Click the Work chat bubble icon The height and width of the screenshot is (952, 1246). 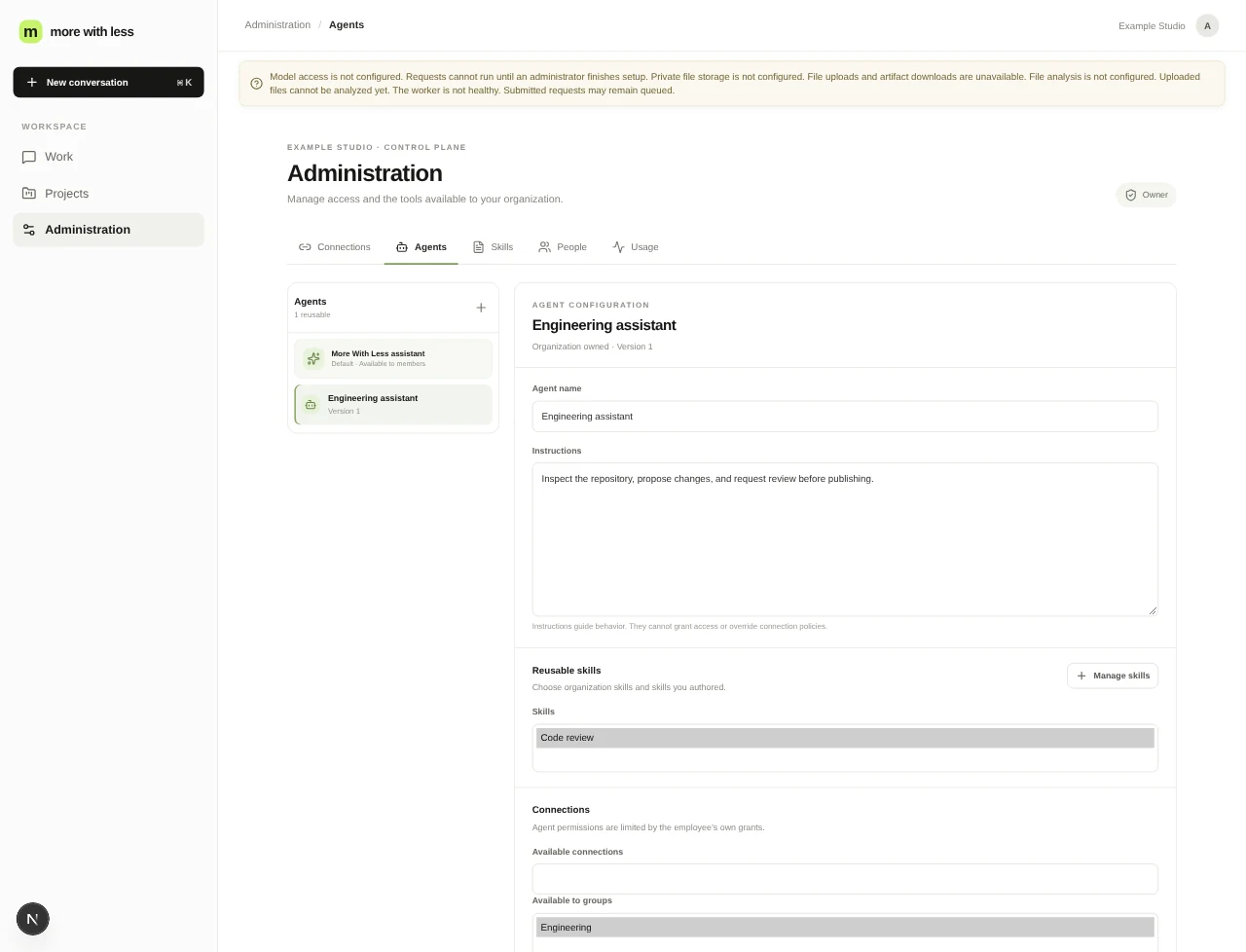click(x=29, y=157)
